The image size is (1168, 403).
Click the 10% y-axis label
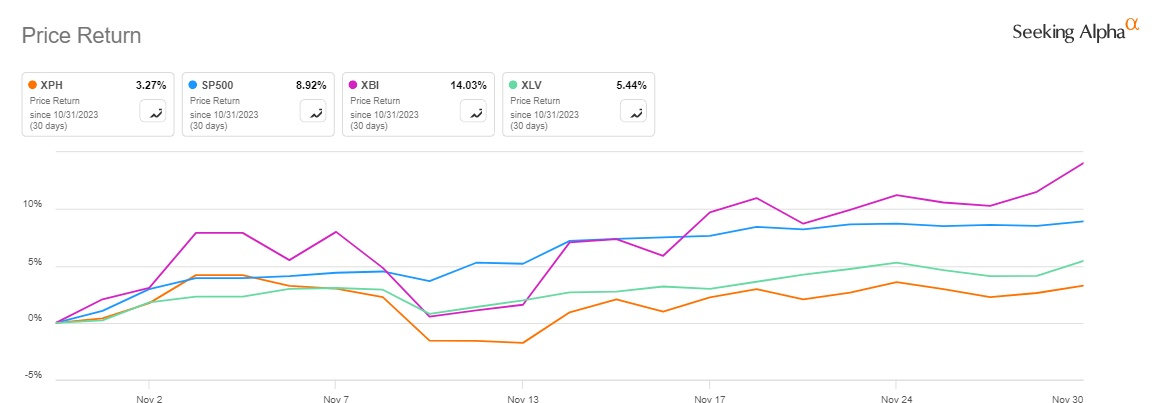pyautogui.click(x=33, y=205)
